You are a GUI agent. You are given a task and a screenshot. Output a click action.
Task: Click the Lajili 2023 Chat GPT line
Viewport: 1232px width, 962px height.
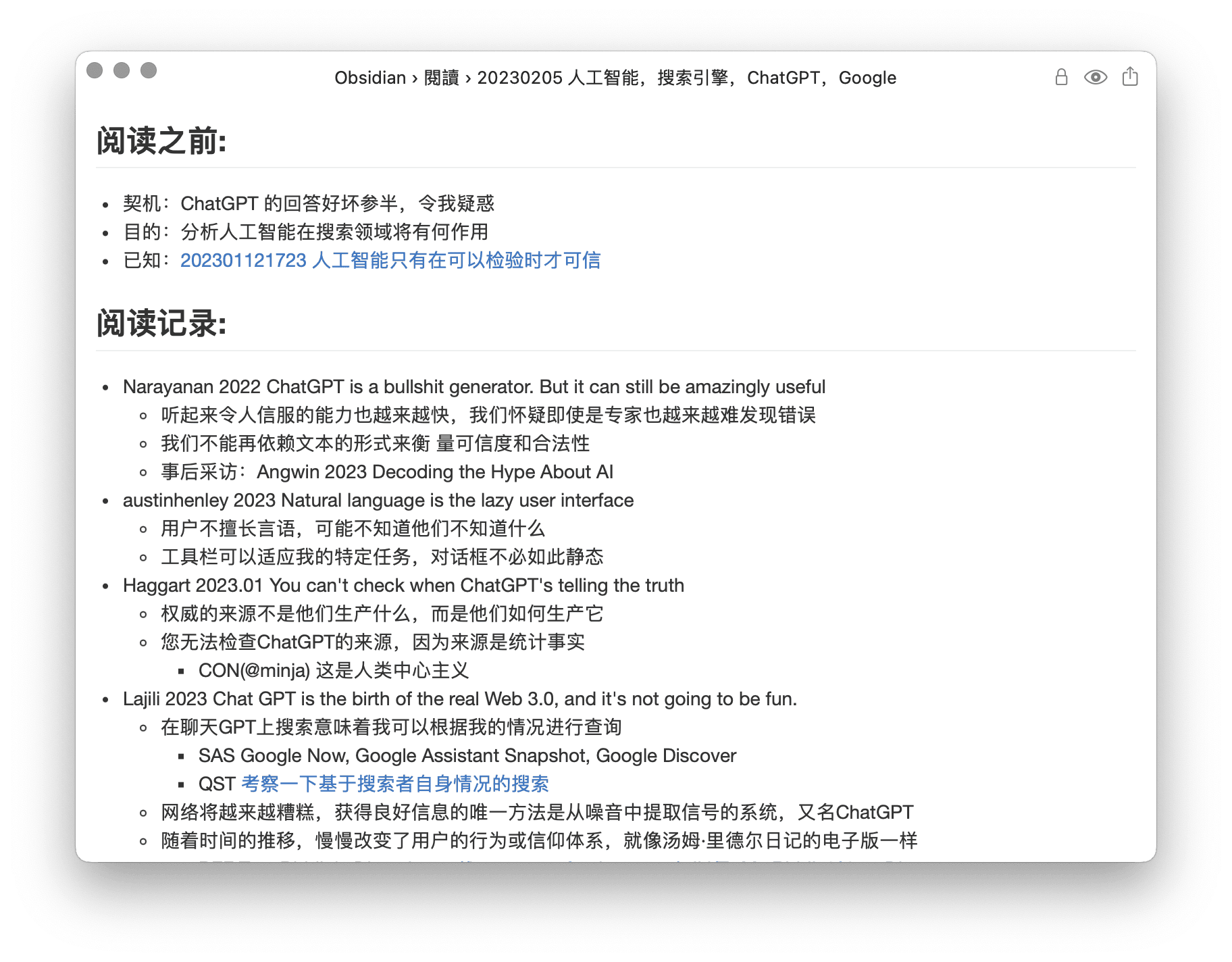click(x=459, y=699)
